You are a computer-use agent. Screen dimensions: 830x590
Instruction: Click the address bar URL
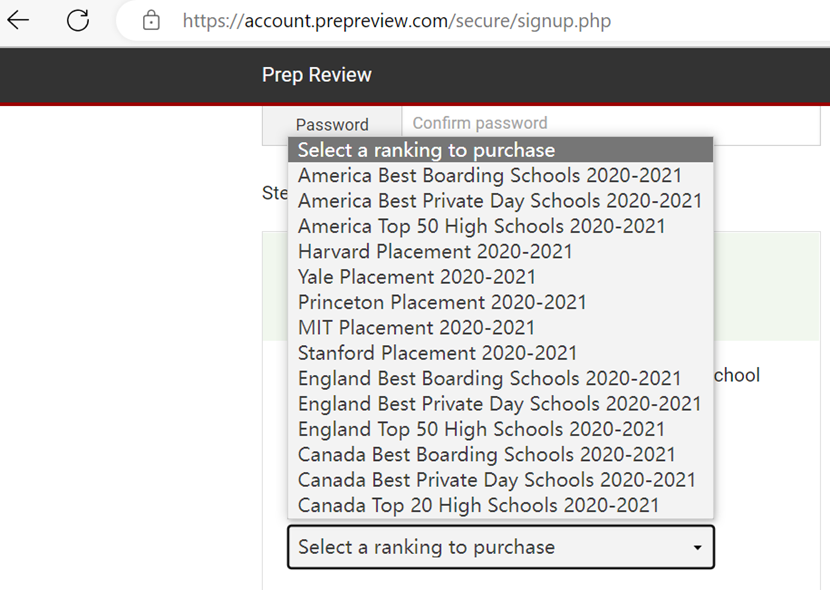click(397, 21)
